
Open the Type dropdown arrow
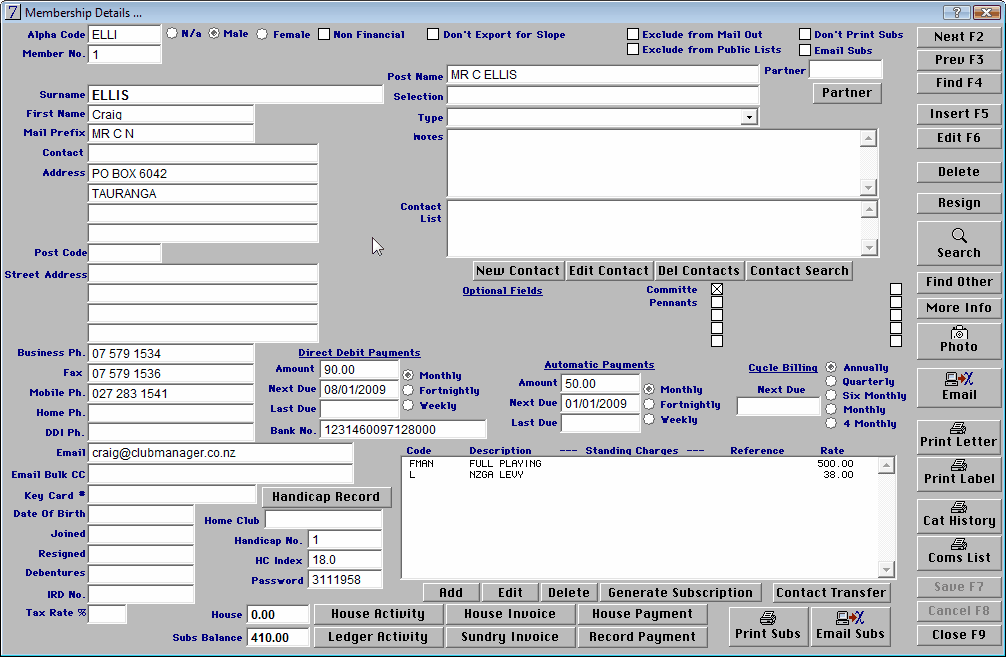click(749, 117)
